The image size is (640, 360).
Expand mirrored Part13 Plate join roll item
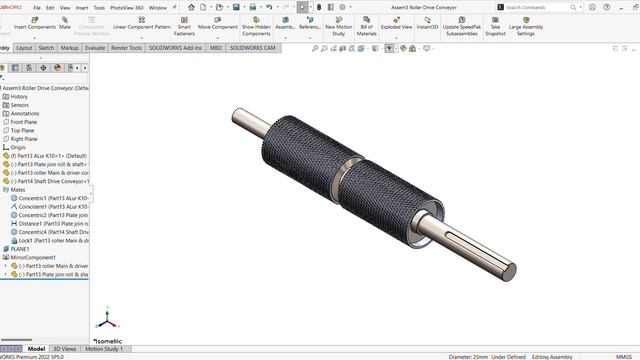[x=5, y=274]
